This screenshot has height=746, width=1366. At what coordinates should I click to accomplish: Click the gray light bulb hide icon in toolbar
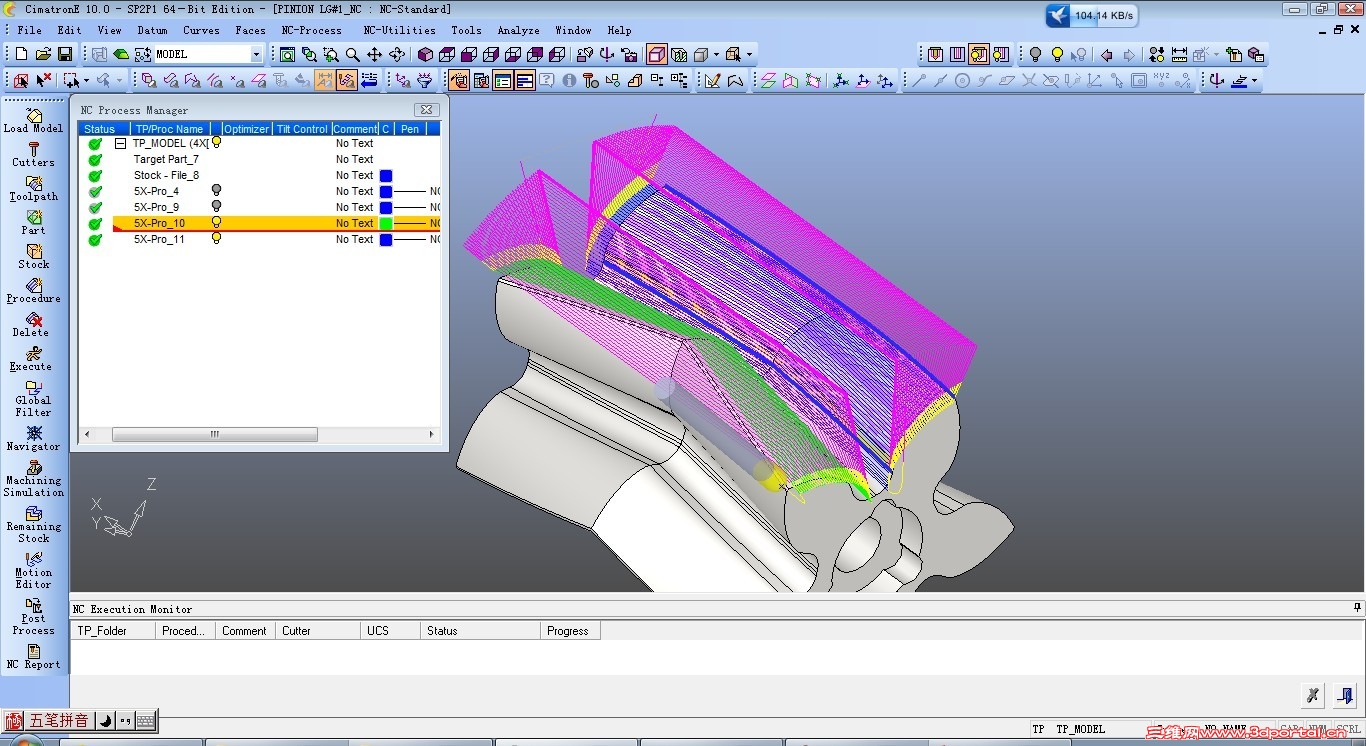click(1035, 54)
